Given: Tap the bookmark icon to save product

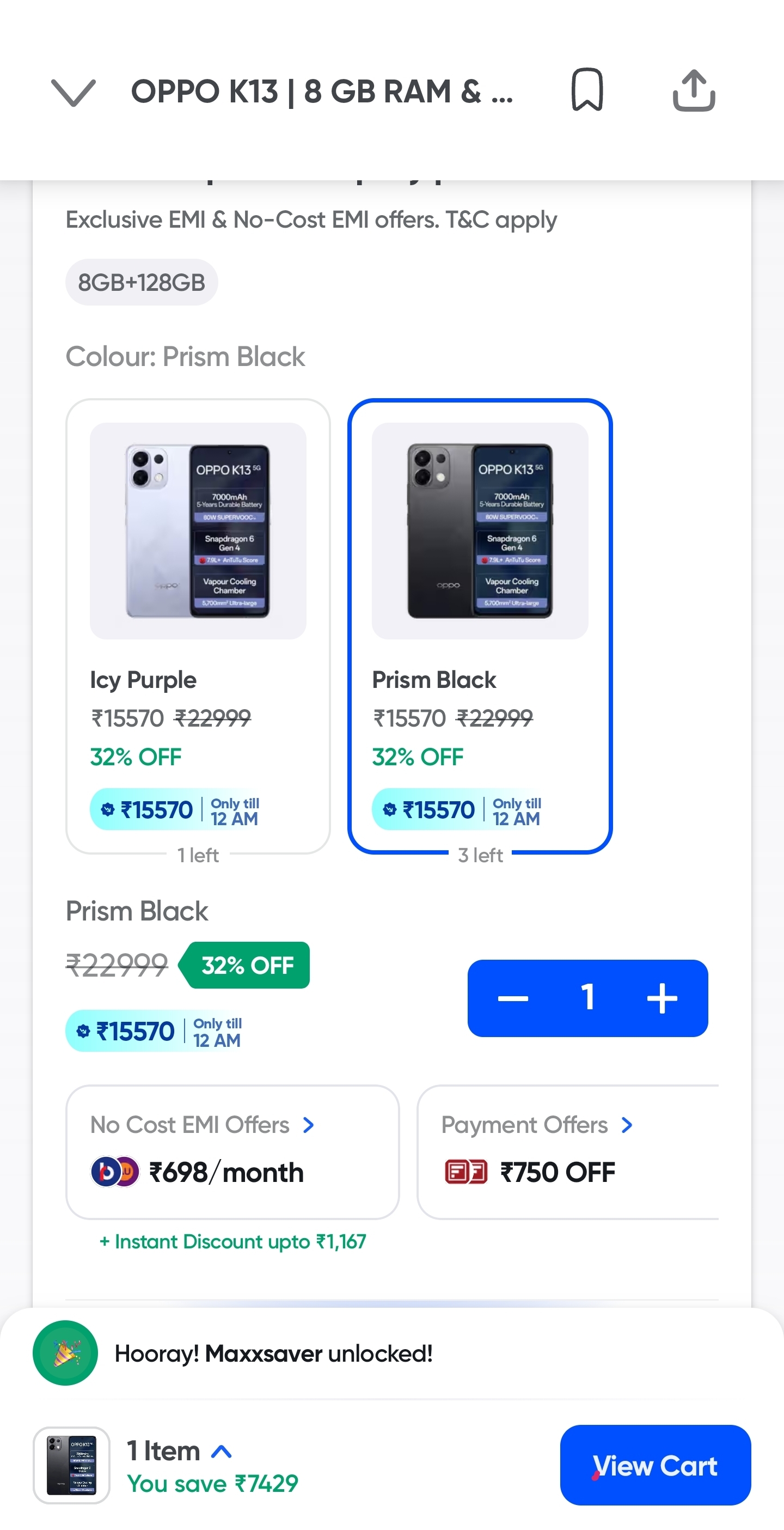Looking at the screenshot, I should pyautogui.click(x=587, y=90).
